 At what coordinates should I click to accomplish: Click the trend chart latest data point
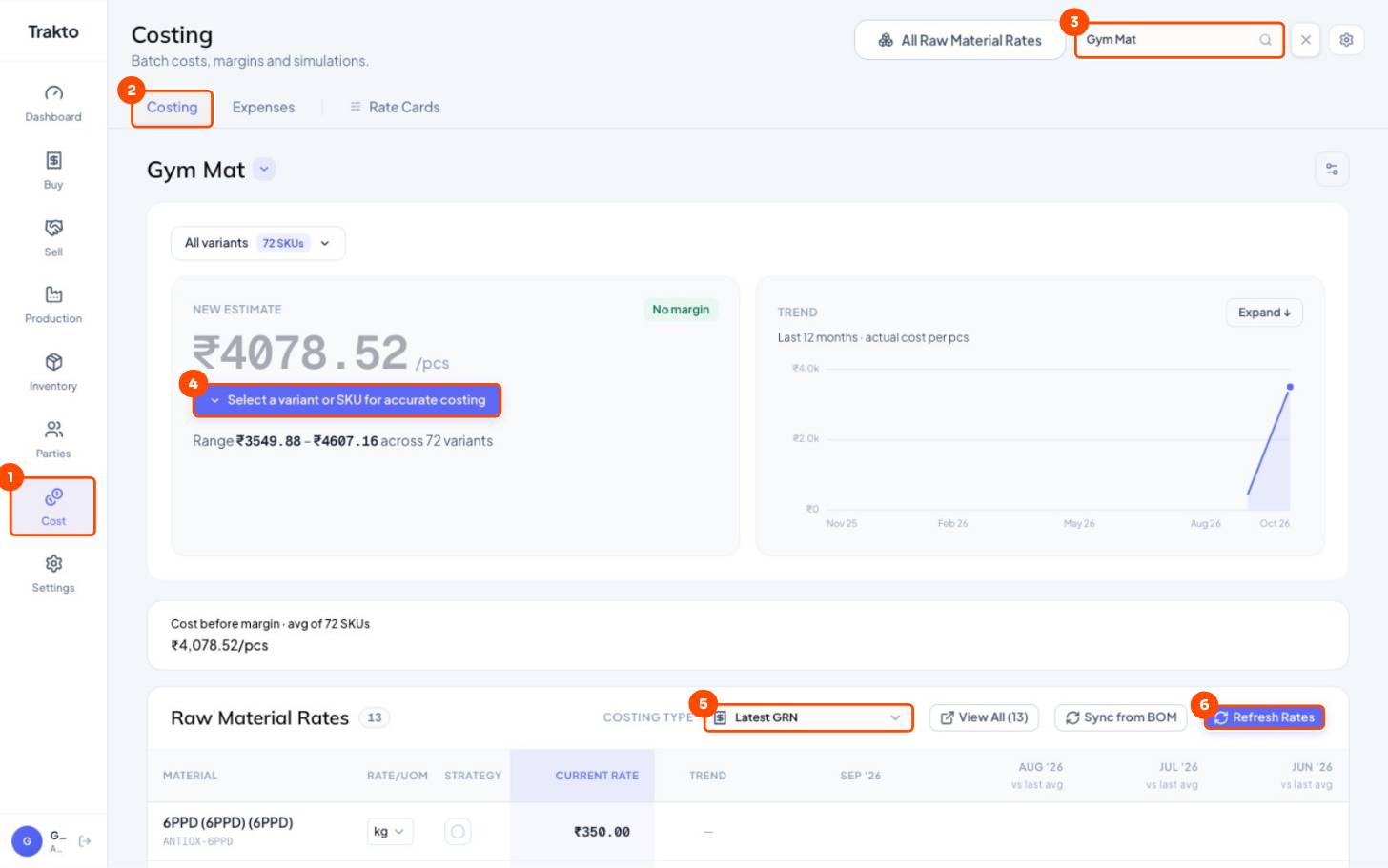[1290, 387]
